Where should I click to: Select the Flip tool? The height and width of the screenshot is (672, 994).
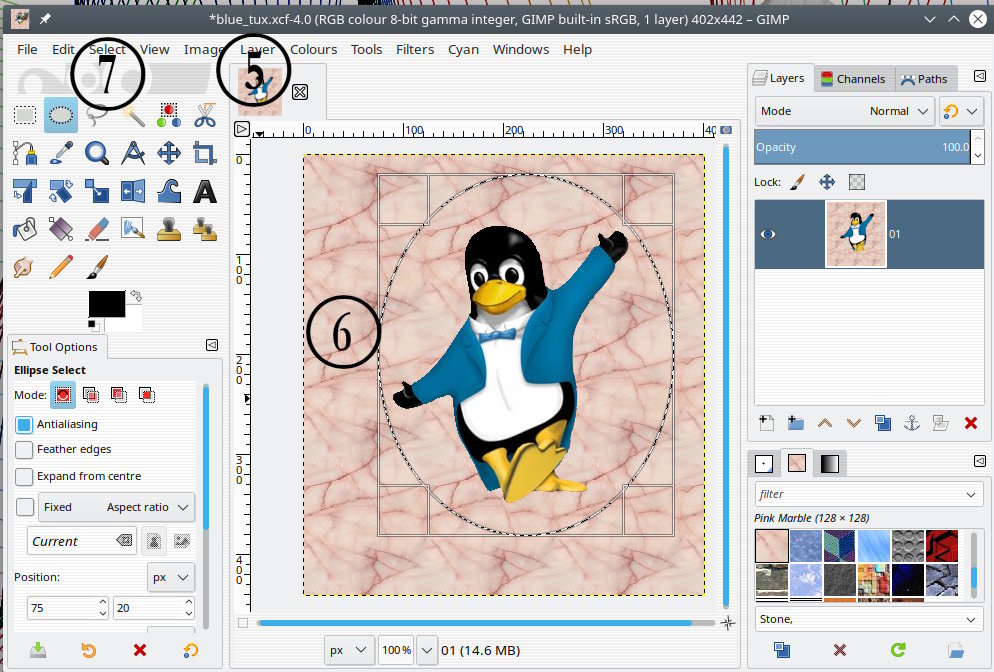(x=133, y=191)
